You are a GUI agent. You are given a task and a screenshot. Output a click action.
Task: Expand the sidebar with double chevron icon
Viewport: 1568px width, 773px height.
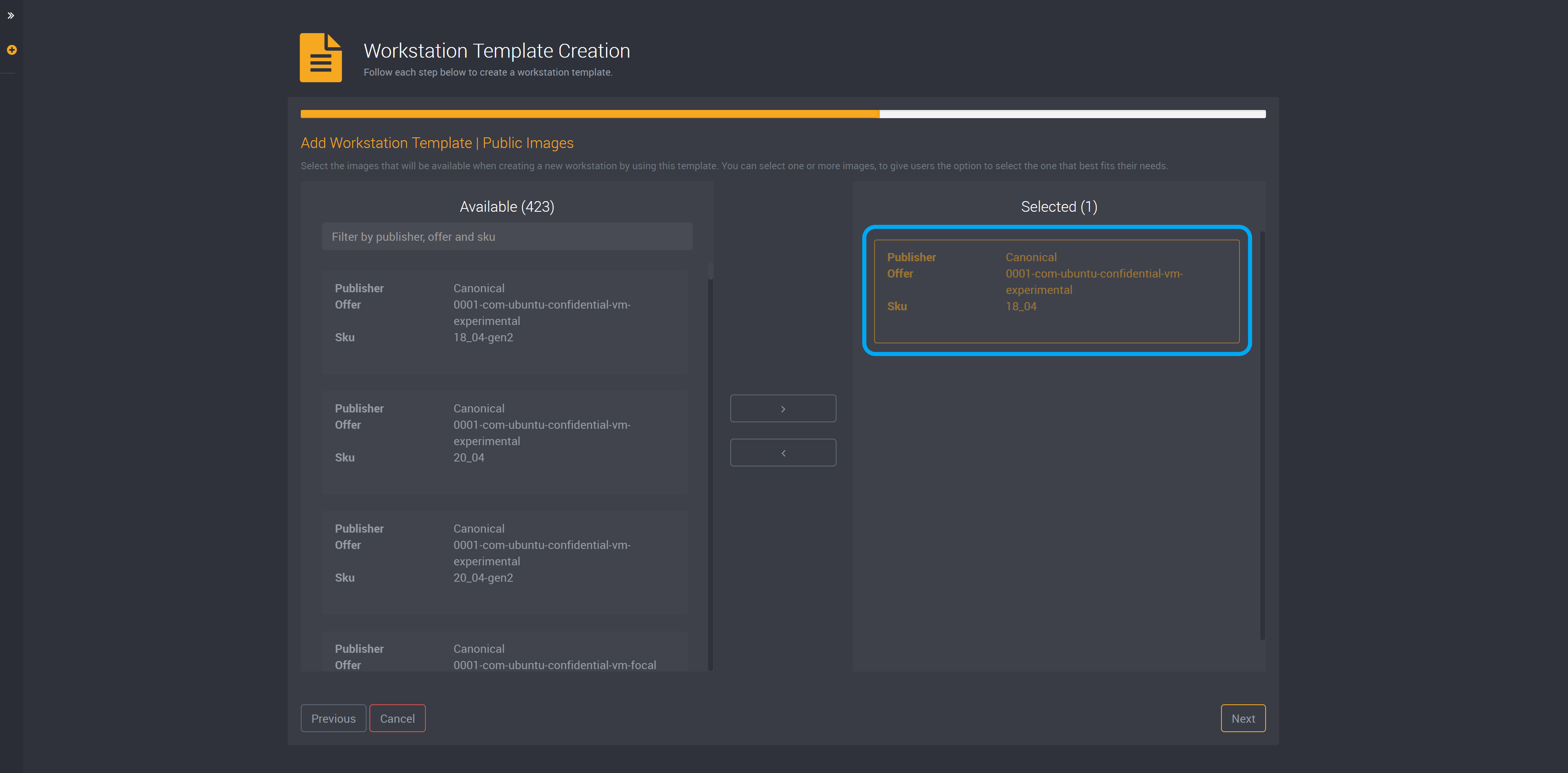pyautogui.click(x=11, y=16)
